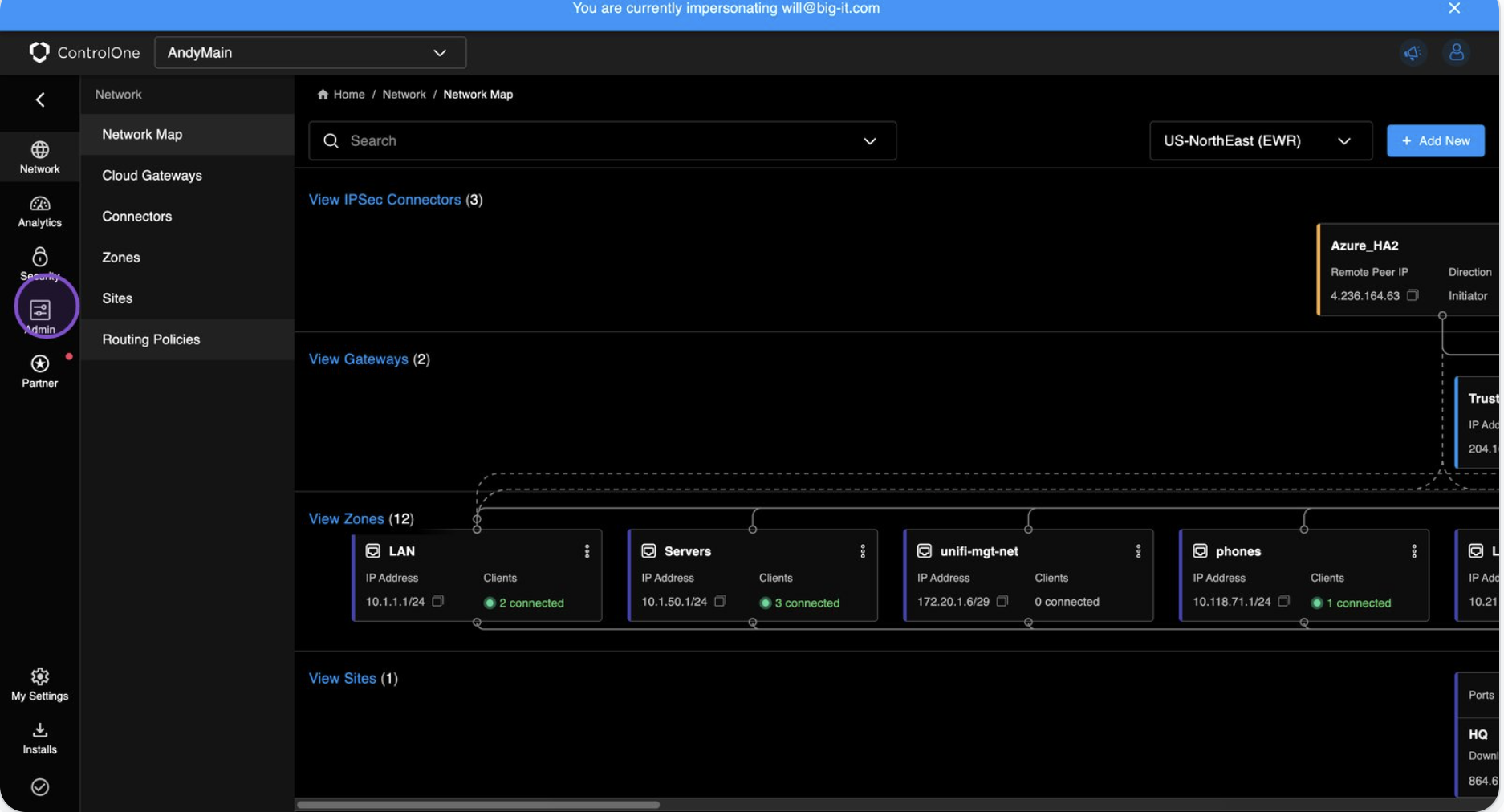Click the user account icon top right
1504x812 pixels.
(x=1457, y=52)
